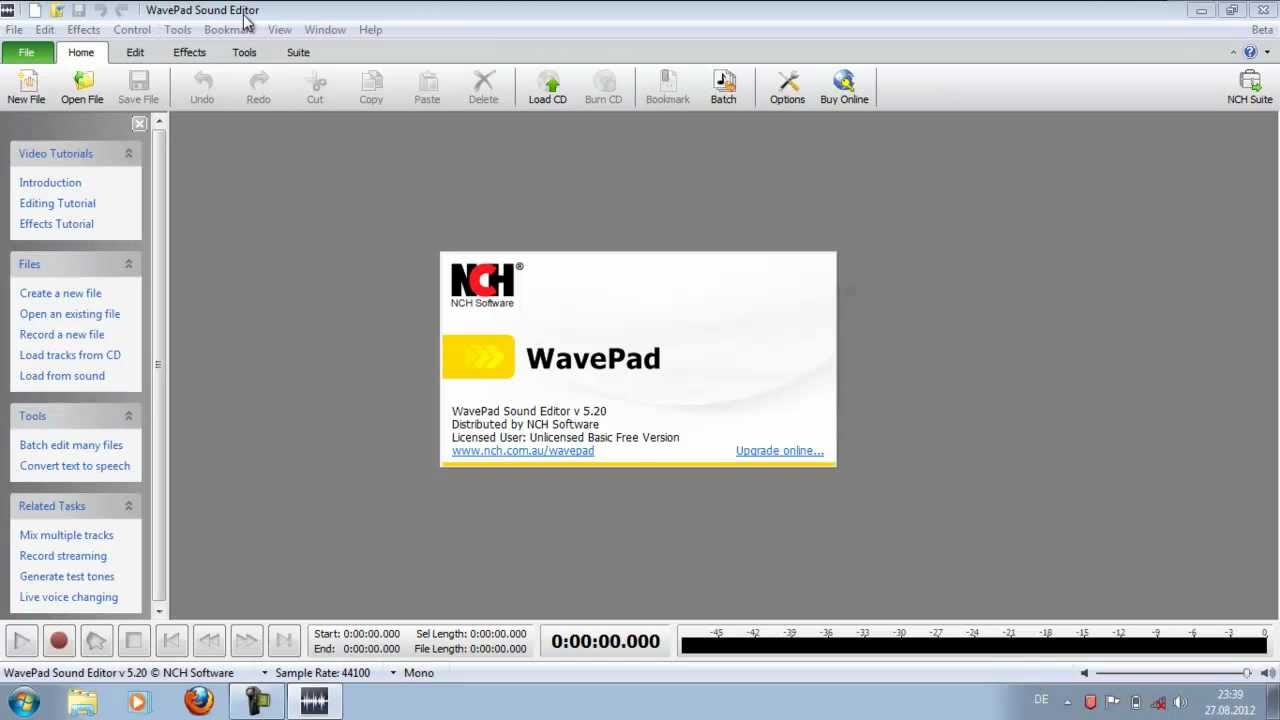Switch to the Effects ribbon tab
Viewport: 1280px width, 720px height.
189,52
